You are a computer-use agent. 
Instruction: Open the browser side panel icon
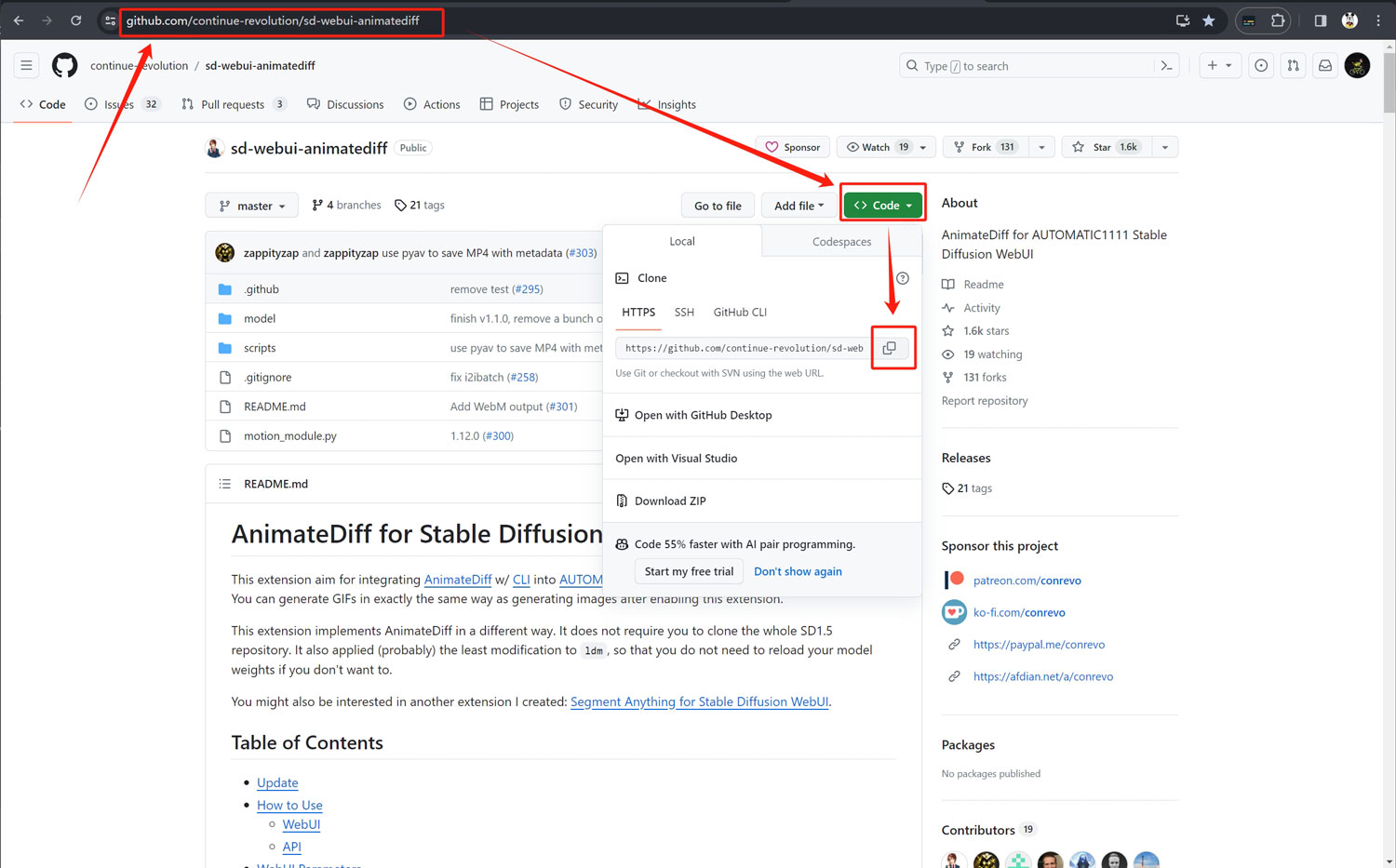coord(1320,20)
